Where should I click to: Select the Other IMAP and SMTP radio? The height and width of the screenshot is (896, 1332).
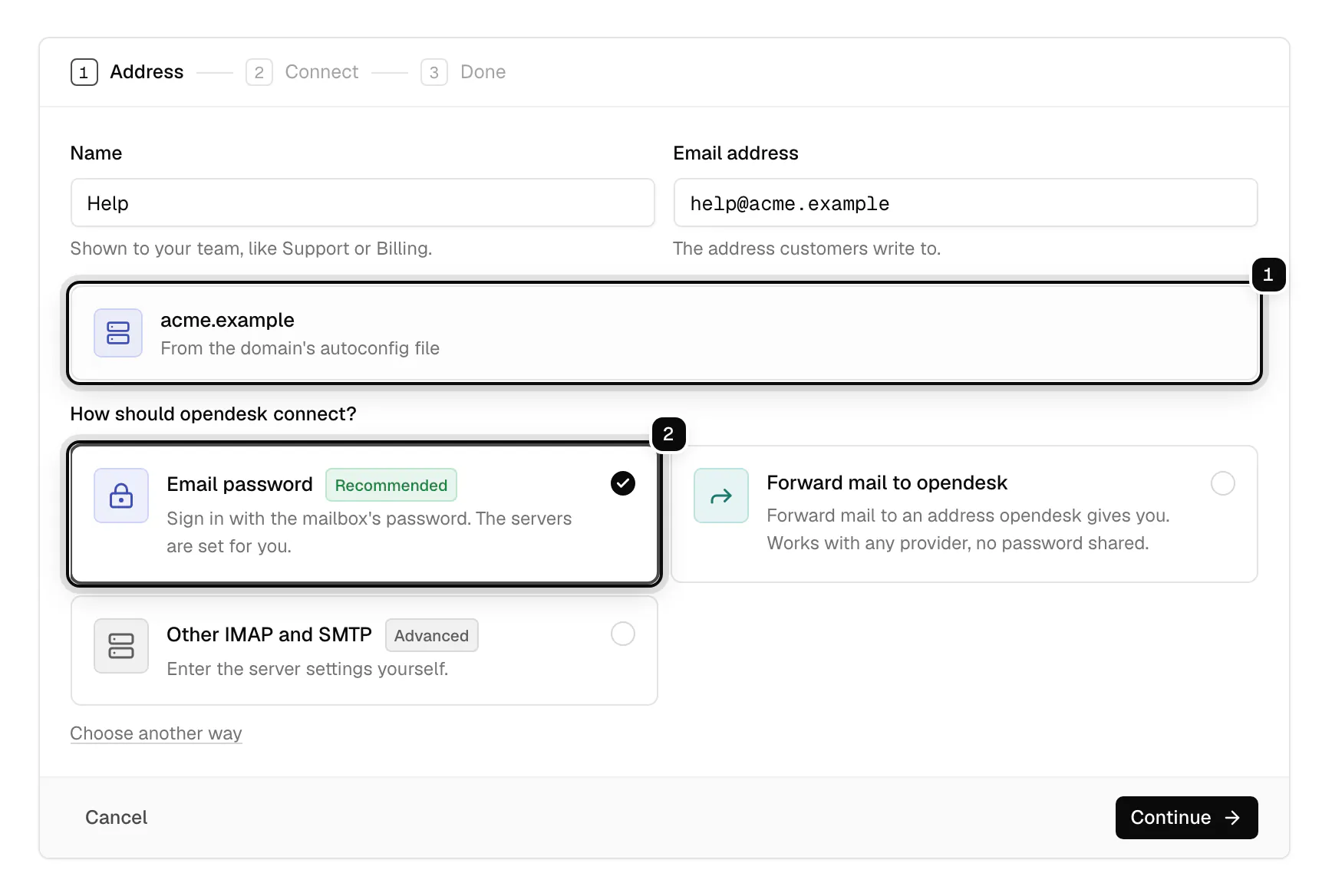tap(623, 634)
